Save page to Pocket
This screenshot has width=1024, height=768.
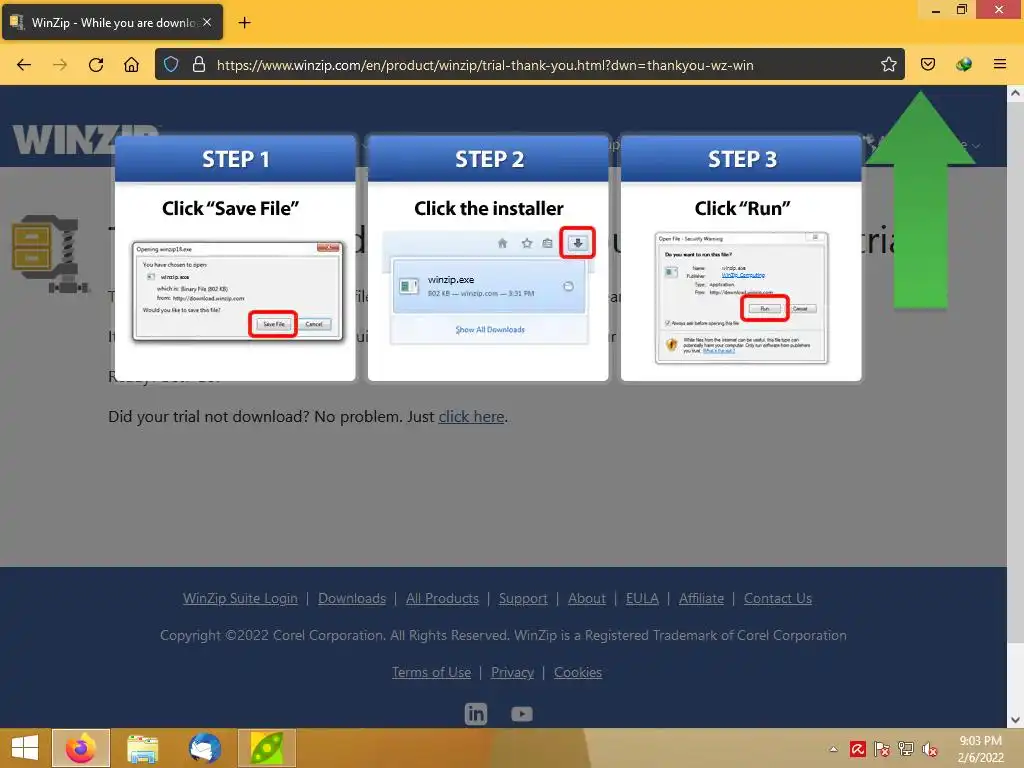pyautogui.click(x=927, y=64)
